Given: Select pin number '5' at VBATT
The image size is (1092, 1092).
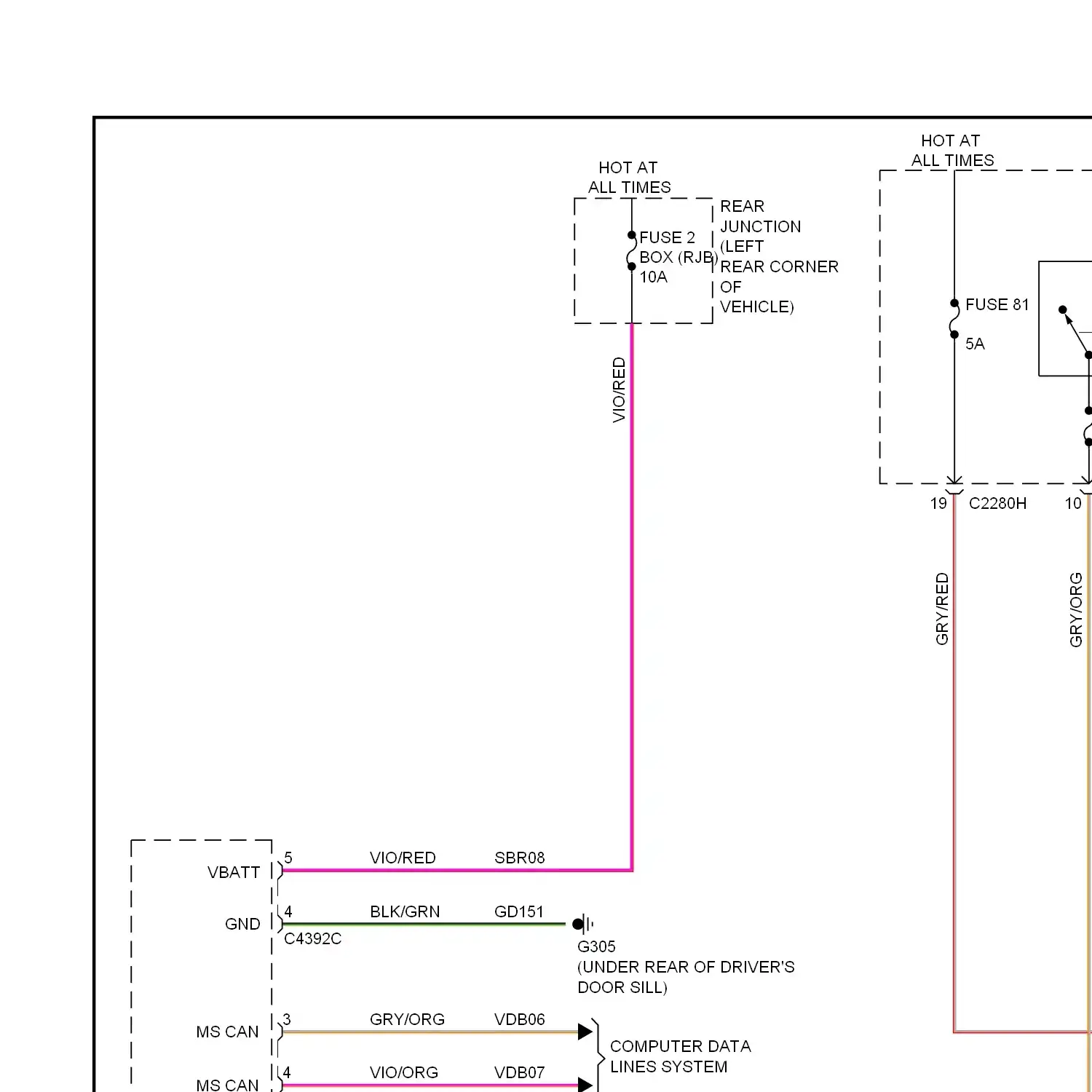Looking at the screenshot, I should 288,858.
